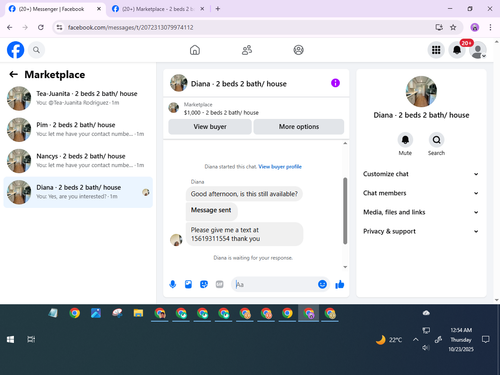Open the weather widget showing 22°C
The height and width of the screenshot is (375, 500).
(389, 340)
